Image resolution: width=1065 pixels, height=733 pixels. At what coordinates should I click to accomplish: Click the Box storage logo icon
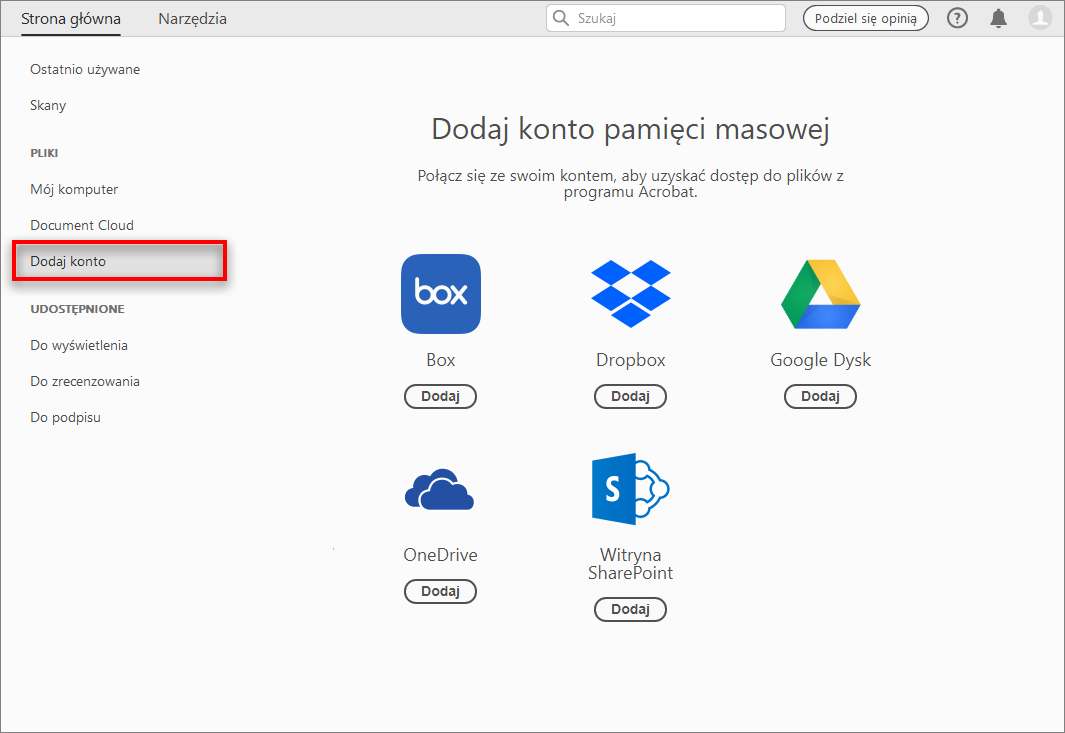click(x=440, y=294)
